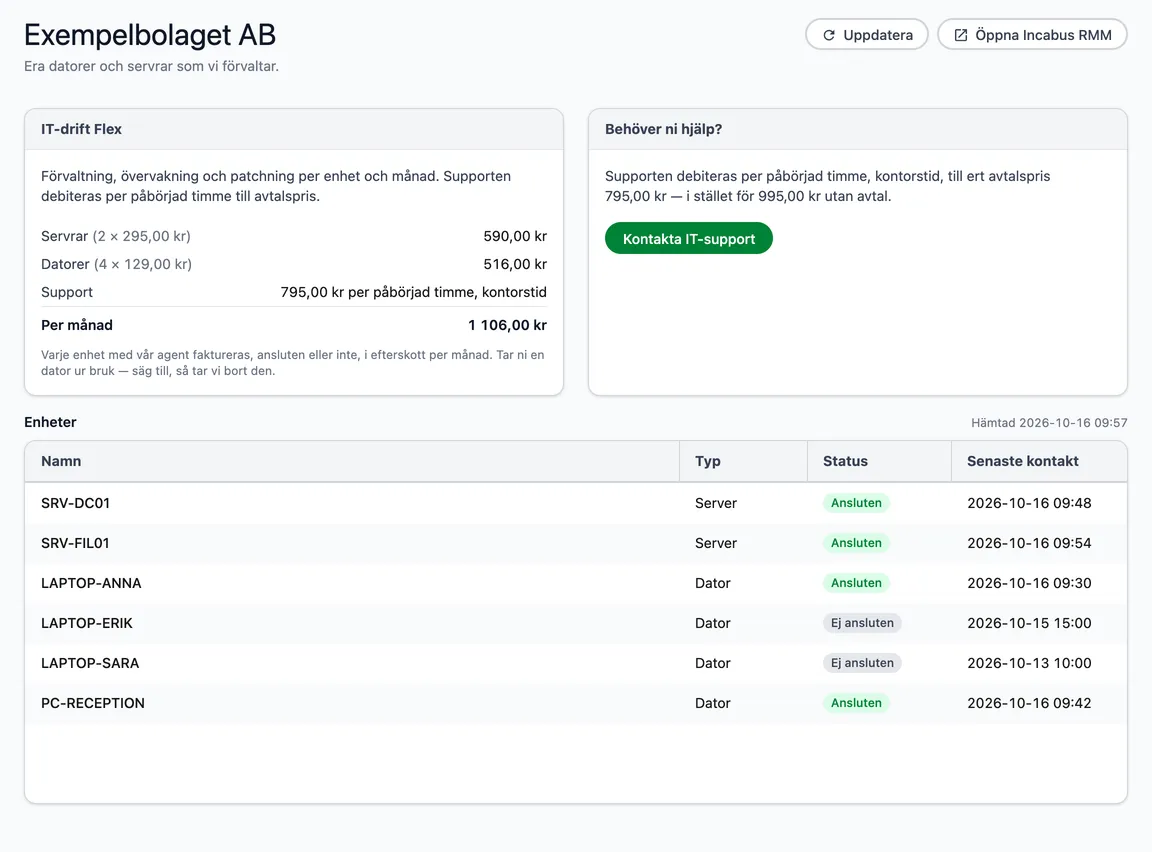Click the Hämtad 2026-10-16 09:57 timestamp

pyautogui.click(x=1049, y=423)
